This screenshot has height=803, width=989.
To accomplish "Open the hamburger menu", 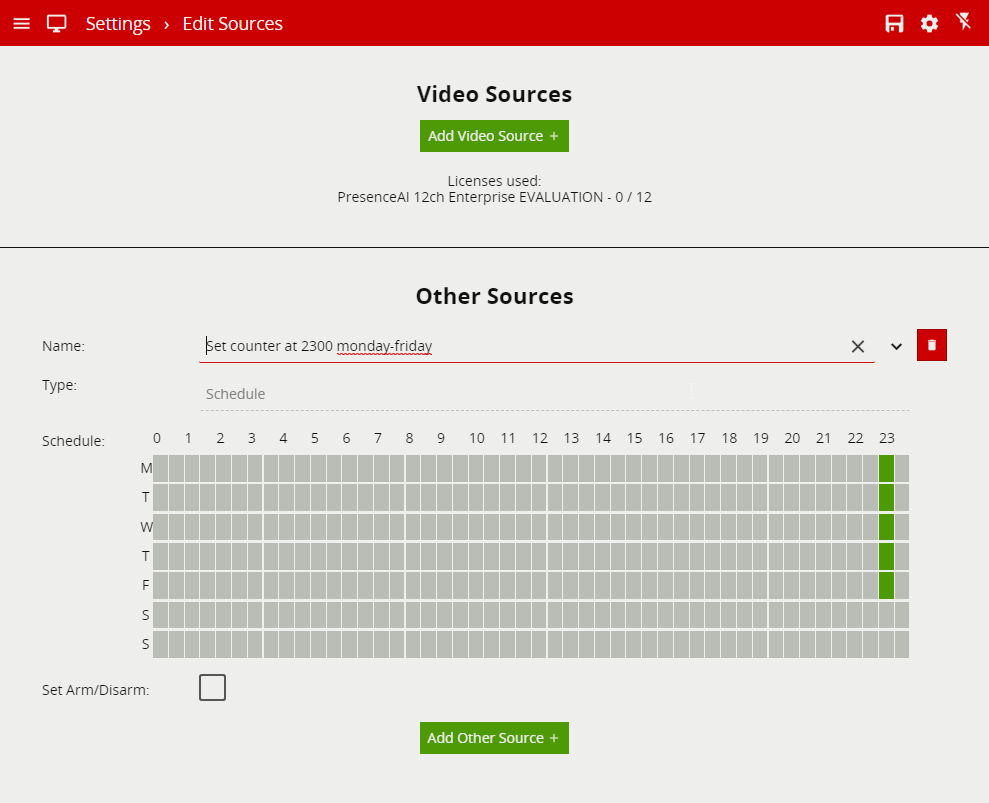I will (x=21, y=23).
